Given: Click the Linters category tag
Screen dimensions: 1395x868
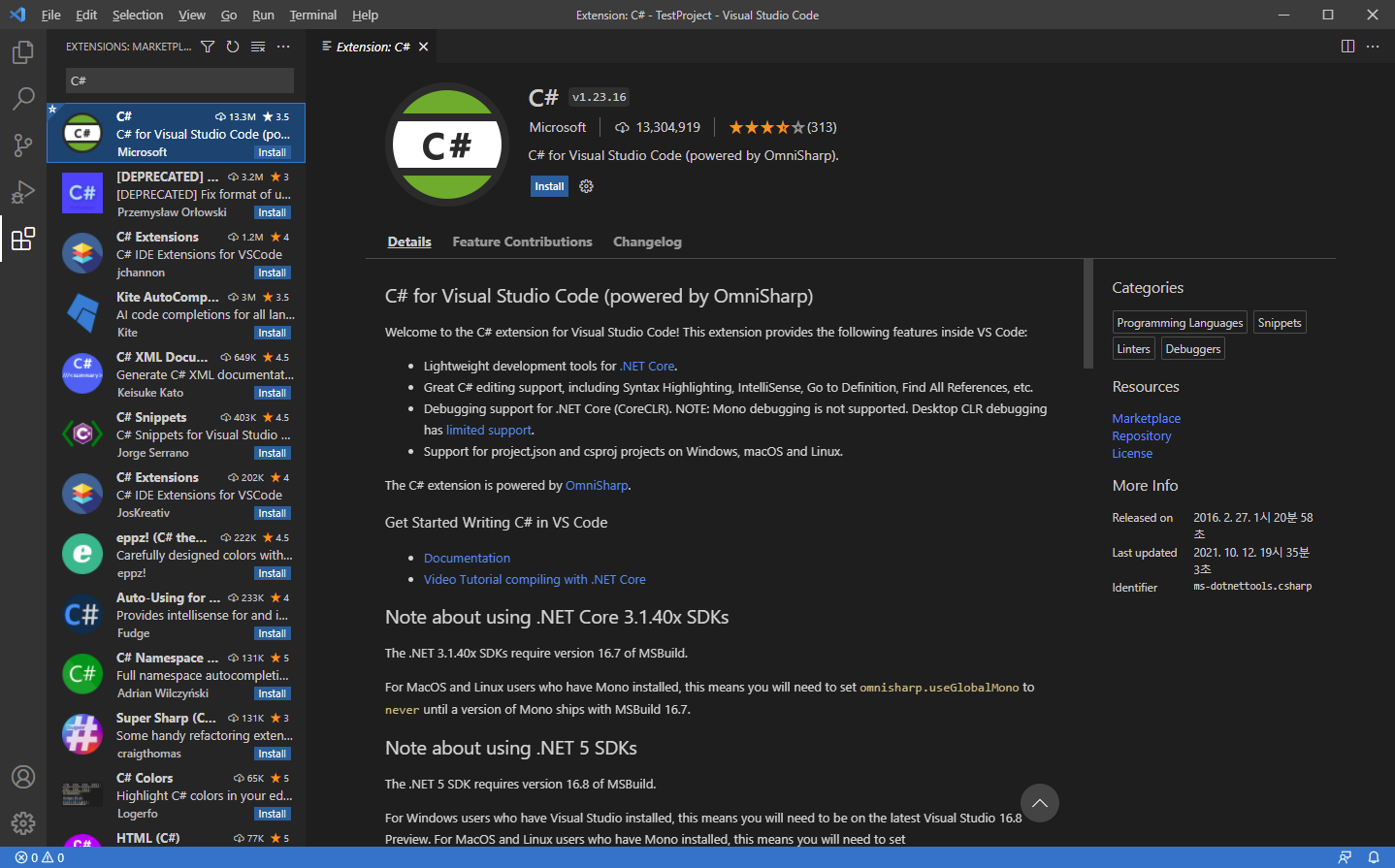Looking at the screenshot, I should point(1133,348).
